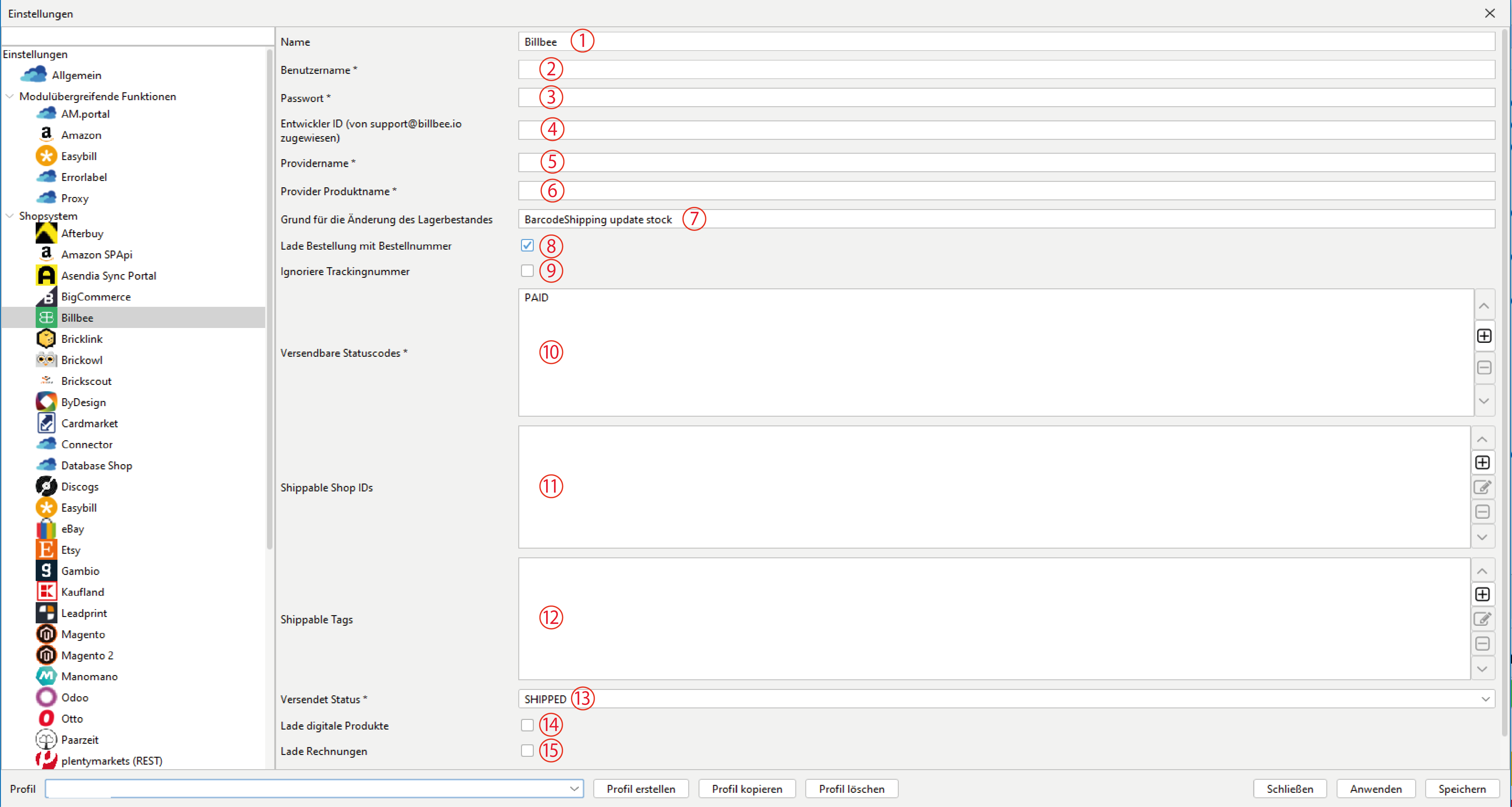Open Asendia Sync Portal icon
1512x807 pixels.
(x=46, y=275)
